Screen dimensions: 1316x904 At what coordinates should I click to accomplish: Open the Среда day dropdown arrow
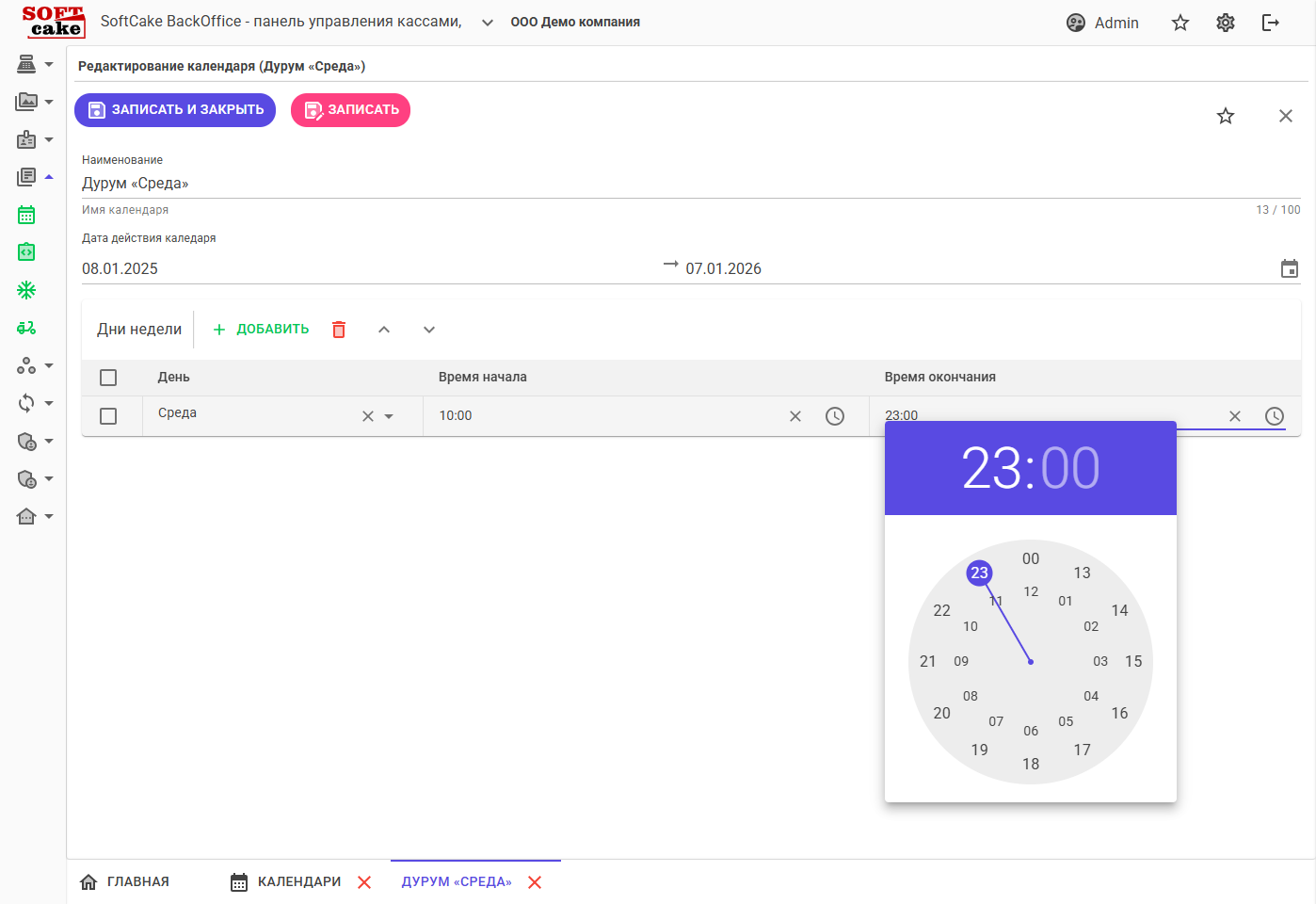coord(389,416)
